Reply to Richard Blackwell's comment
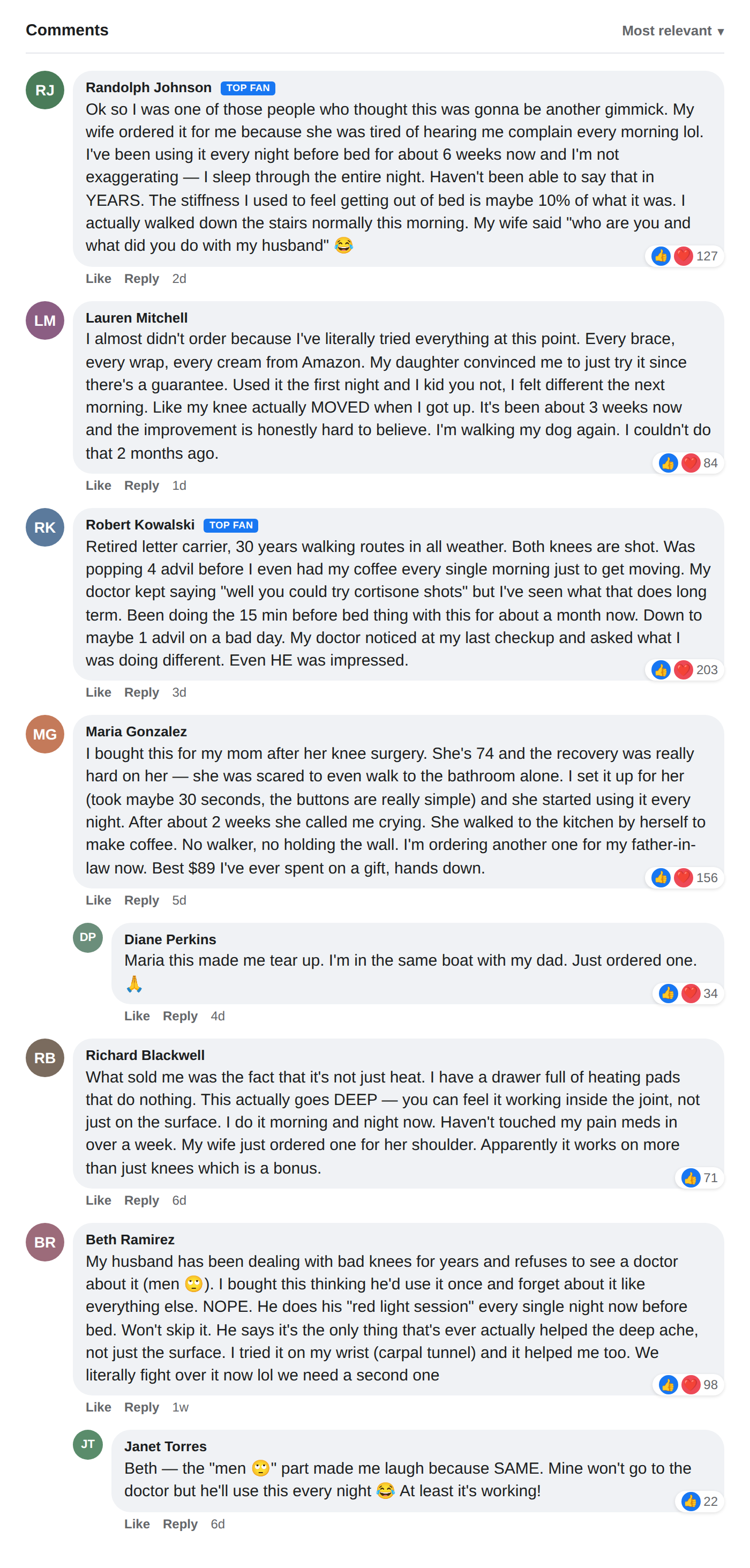The height and width of the screenshot is (1568, 750). [x=141, y=1200]
